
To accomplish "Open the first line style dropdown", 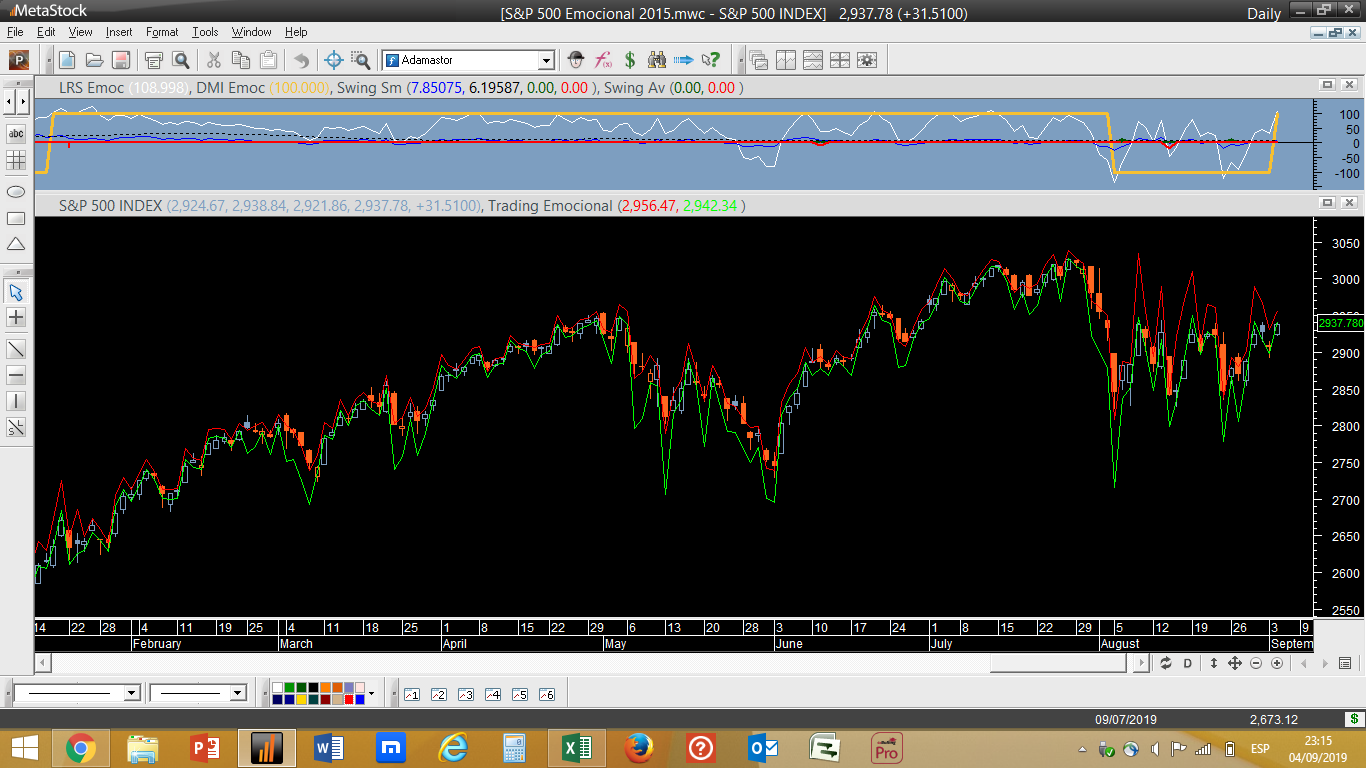I will click(131, 693).
